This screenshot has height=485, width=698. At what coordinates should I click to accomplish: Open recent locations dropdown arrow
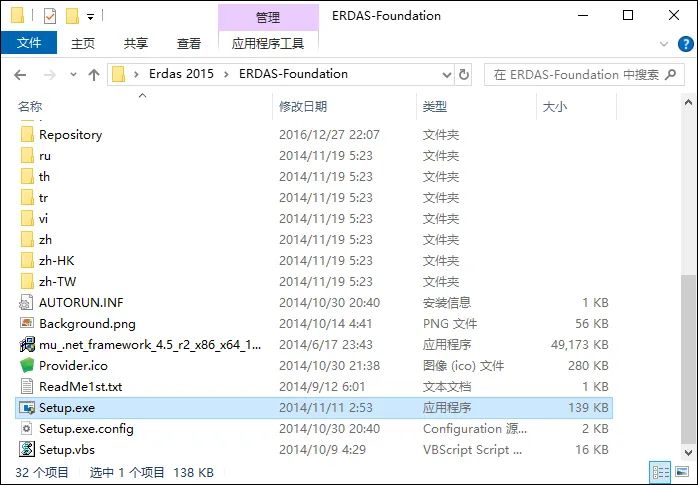(x=73, y=74)
